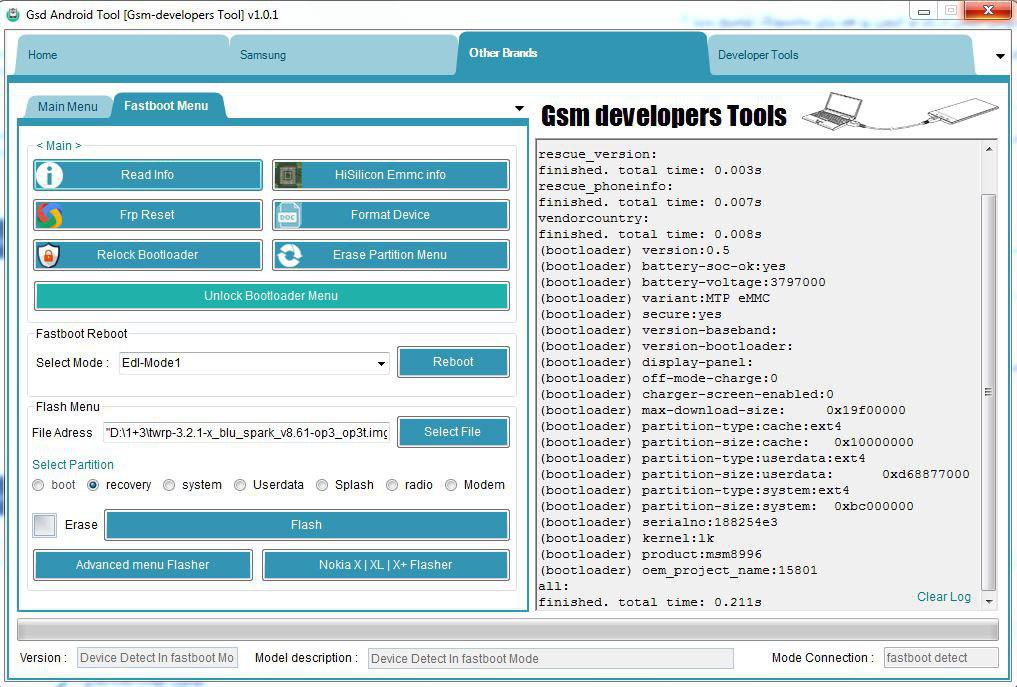Click the Read Info button
The image size is (1017, 687).
pyautogui.click(x=148, y=175)
